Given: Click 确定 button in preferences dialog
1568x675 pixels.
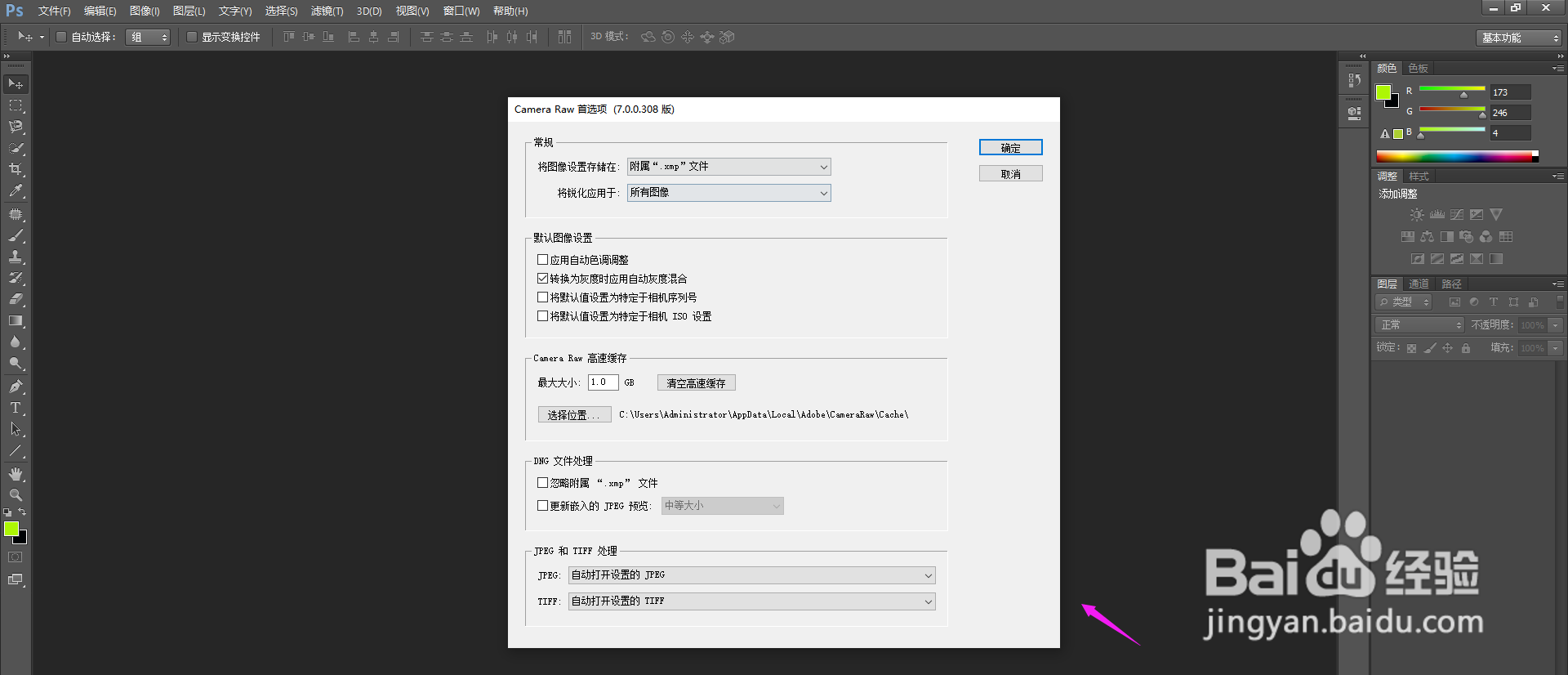Looking at the screenshot, I should 1011,148.
